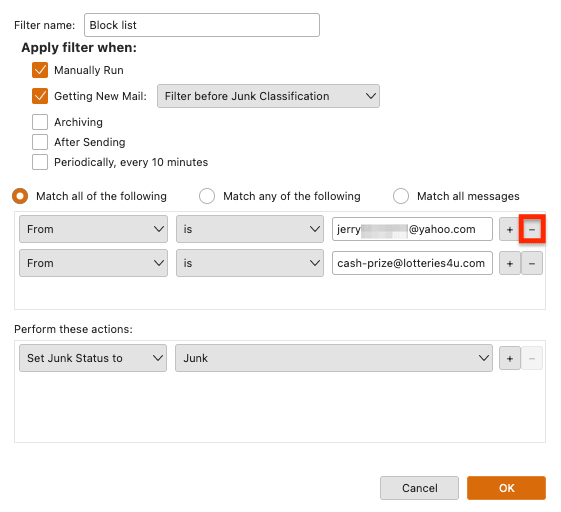Remove the cash-prize@lotteries4u.com condition row
The height and width of the screenshot is (512, 561).
[532, 263]
